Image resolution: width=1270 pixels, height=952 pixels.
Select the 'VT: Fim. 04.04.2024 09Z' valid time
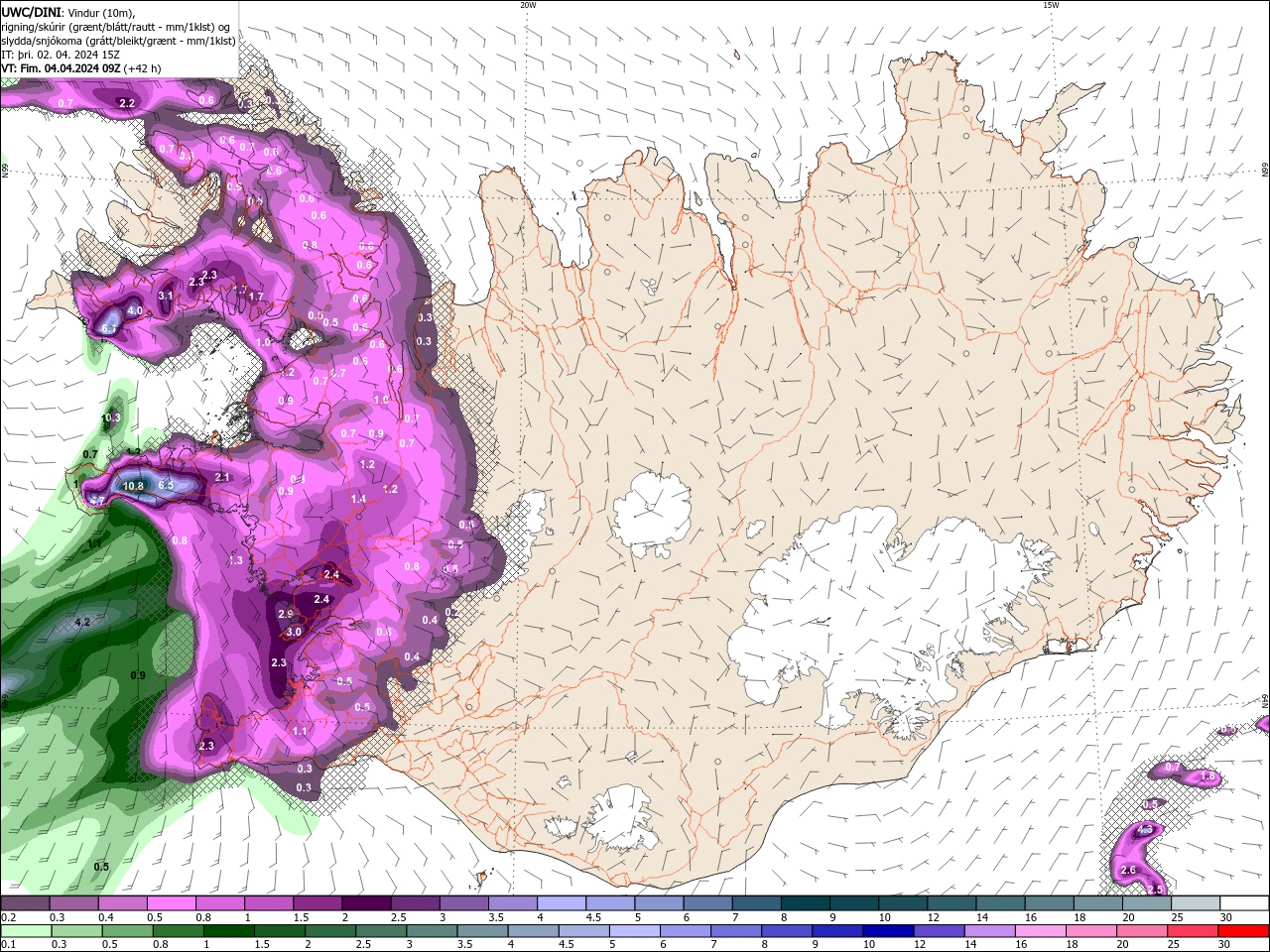coord(61,68)
